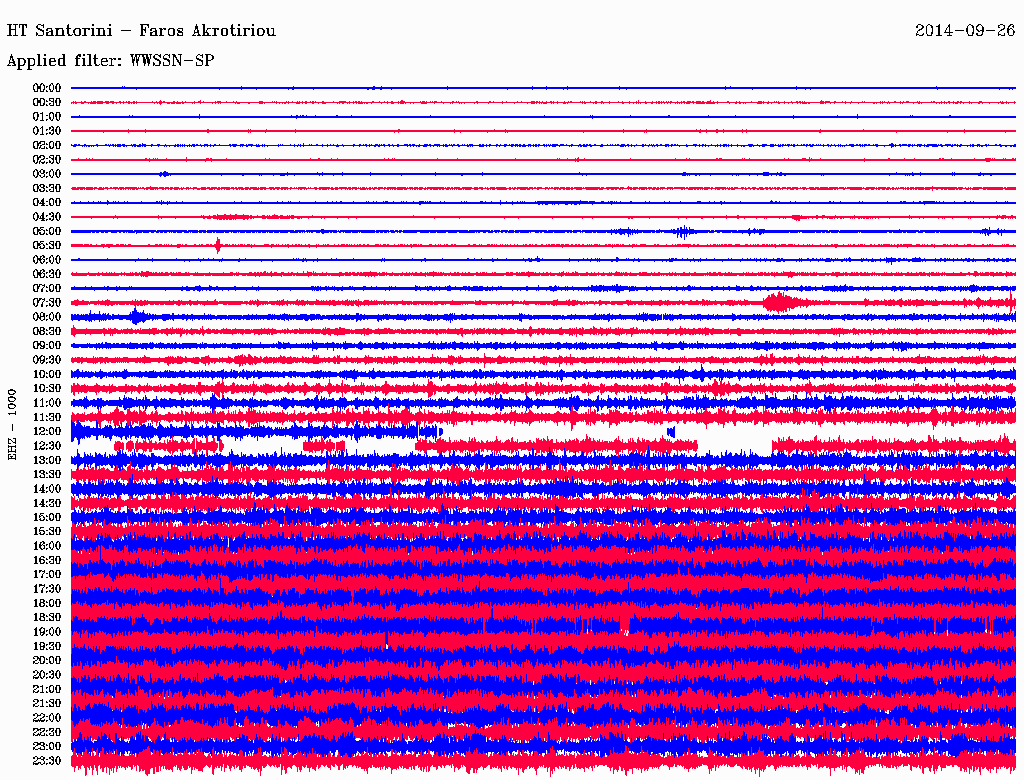Viewport: 1024px width, 780px height.
Task: Click the station title HT Santorini – Faros Akrotiriou
Action: tap(141, 31)
